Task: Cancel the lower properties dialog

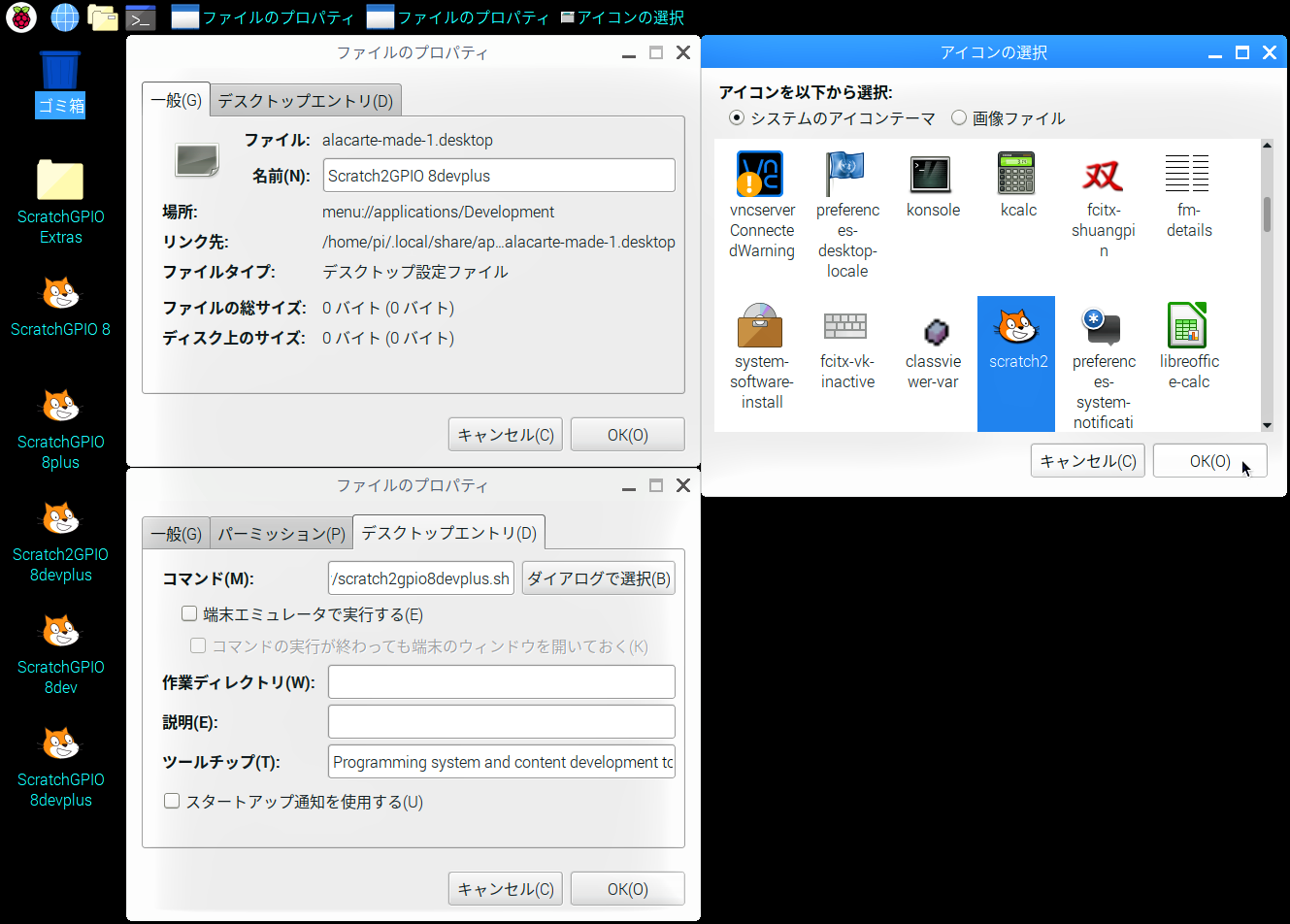Action: pyautogui.click(x=505, y=889)
